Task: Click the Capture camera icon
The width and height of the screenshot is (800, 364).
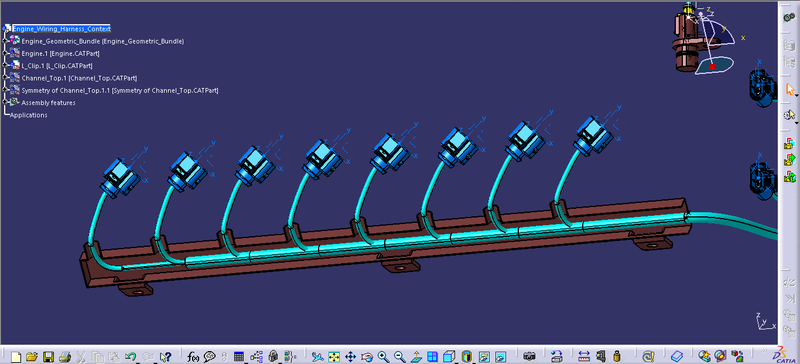Action: (530, 356)
